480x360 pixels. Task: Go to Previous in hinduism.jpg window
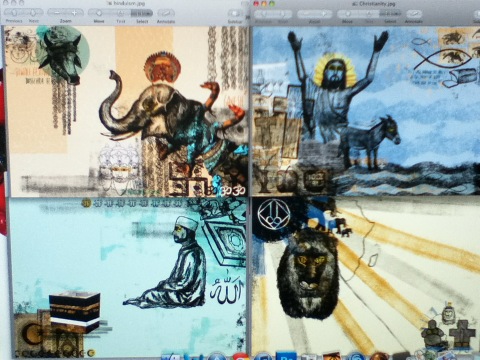(x=14, y=14)
